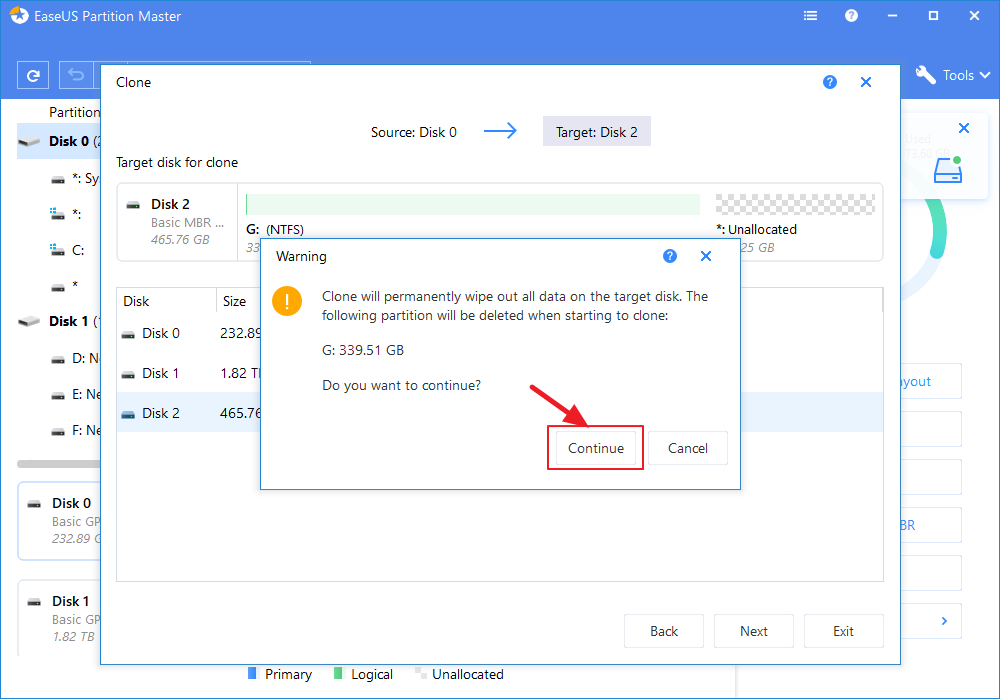Image resolution: width=1000 pixels, height=699 pixels.
Task: Expand the Tools dropdown menu
Action: [953, 75]
